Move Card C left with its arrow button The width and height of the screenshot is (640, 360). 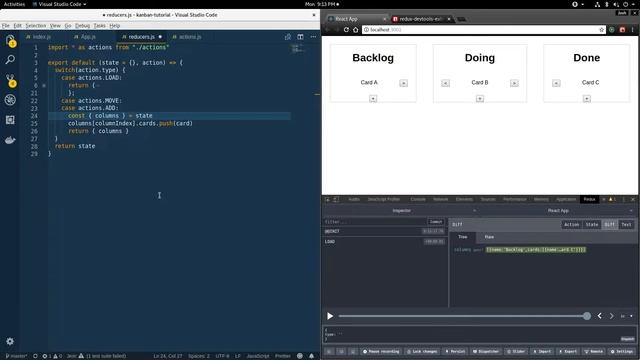[x=556, y=83]
